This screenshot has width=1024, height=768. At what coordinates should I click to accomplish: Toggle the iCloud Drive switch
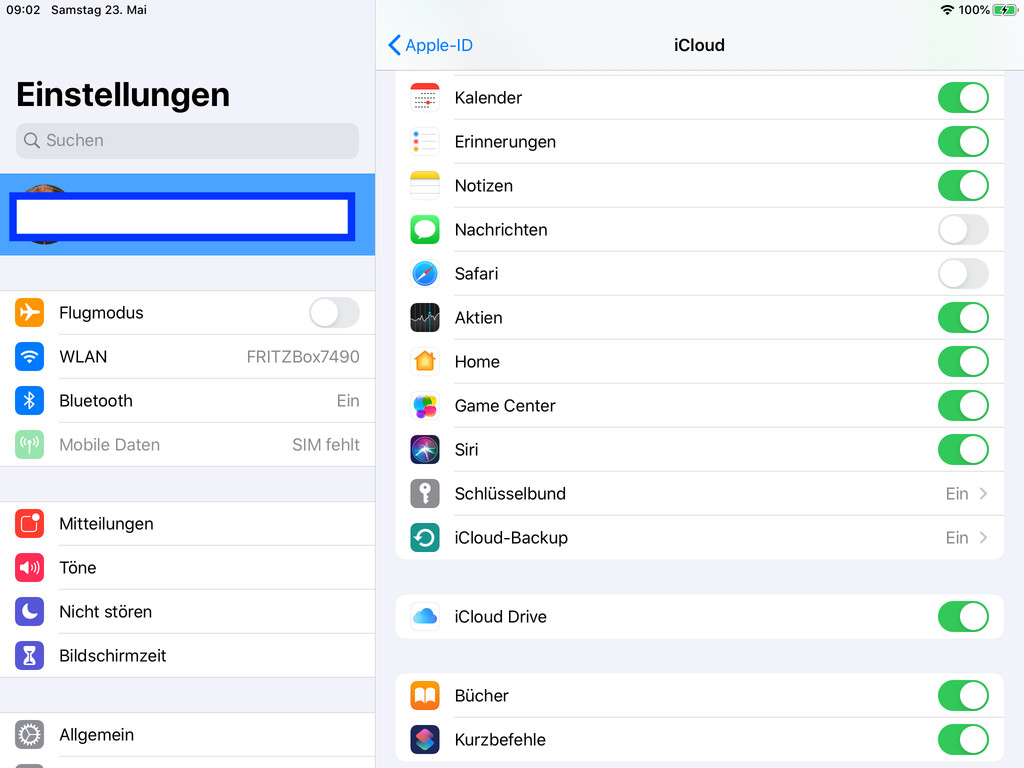(963, 616)
